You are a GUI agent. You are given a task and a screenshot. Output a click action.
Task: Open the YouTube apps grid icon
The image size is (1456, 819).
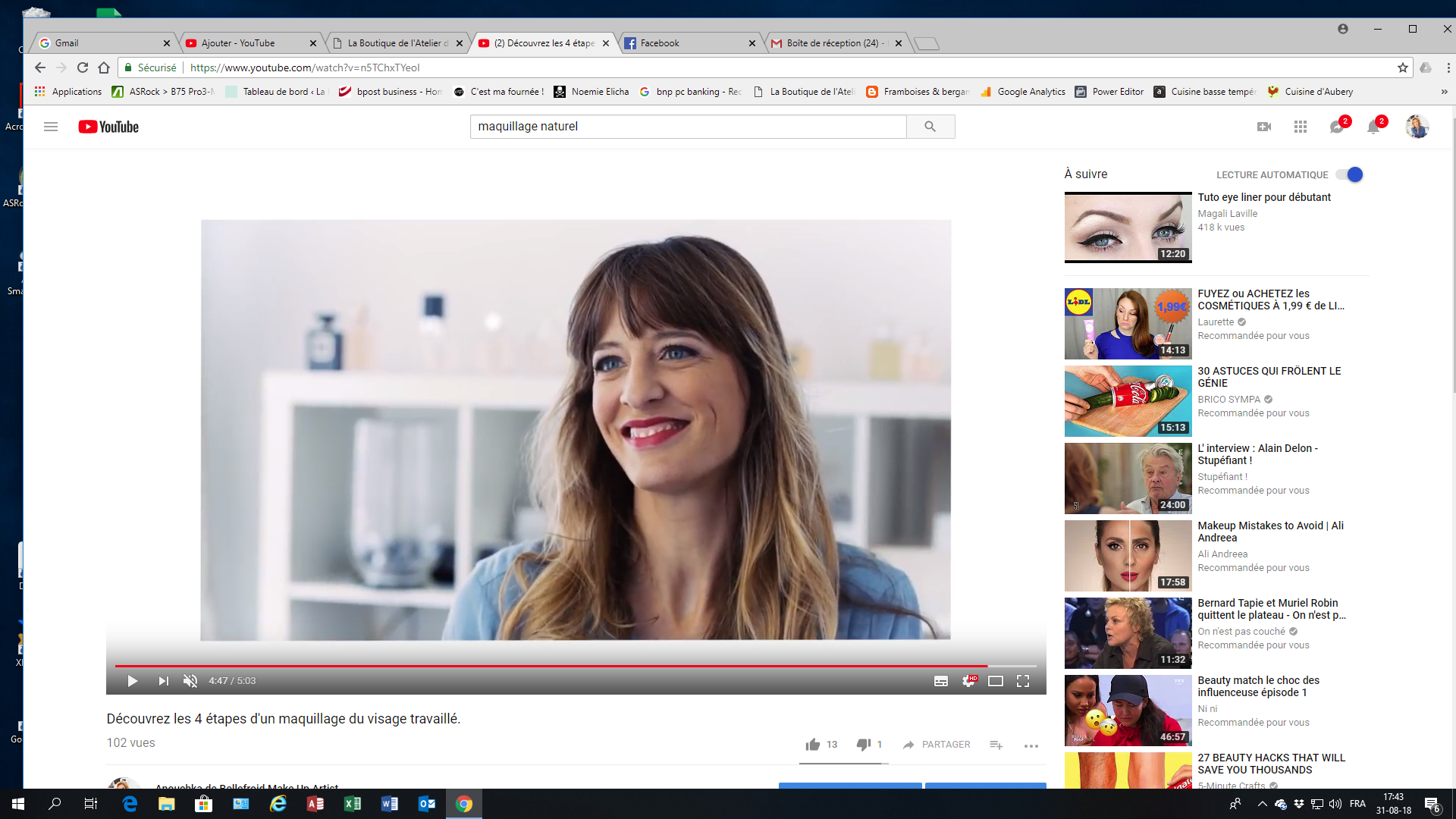point(1301,127)
